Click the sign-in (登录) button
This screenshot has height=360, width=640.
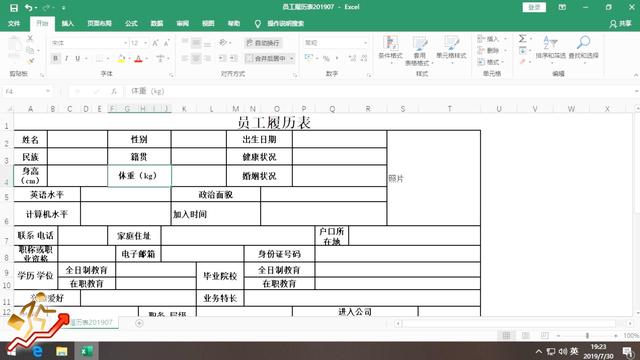coord(534,7)
